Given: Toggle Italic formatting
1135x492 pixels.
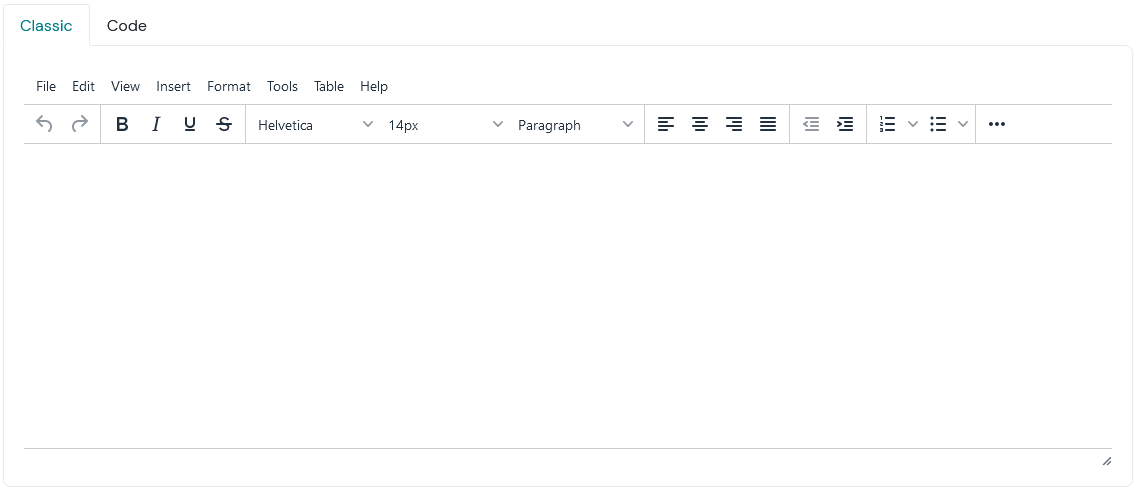Looking at the screenshot, I should coord(156,124).
